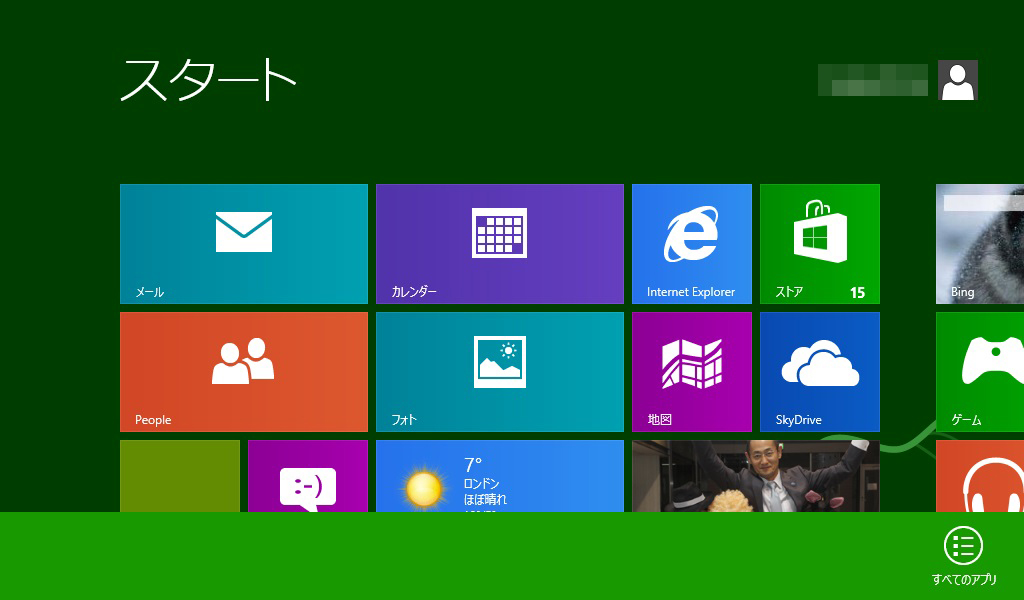Screen dimensions: 1024x600
Task: Open the ゲーム (Games) Xbox tile
Action: click(980, 371)
